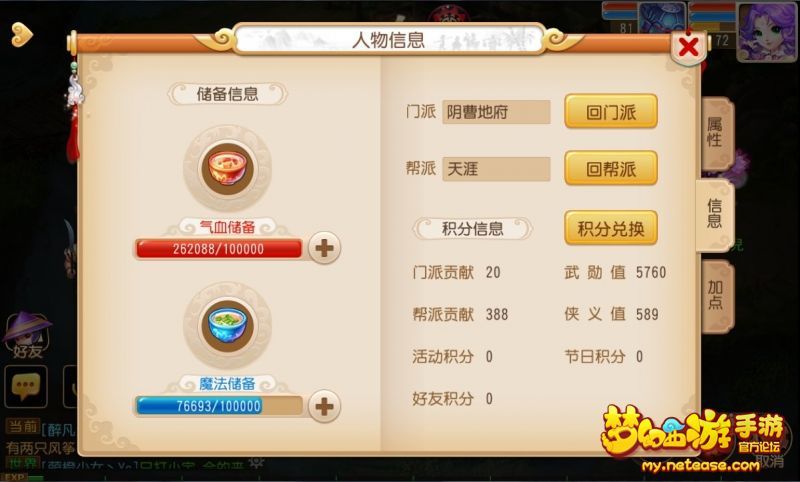Switch to the 信息 tab

[x=715, y=214]
